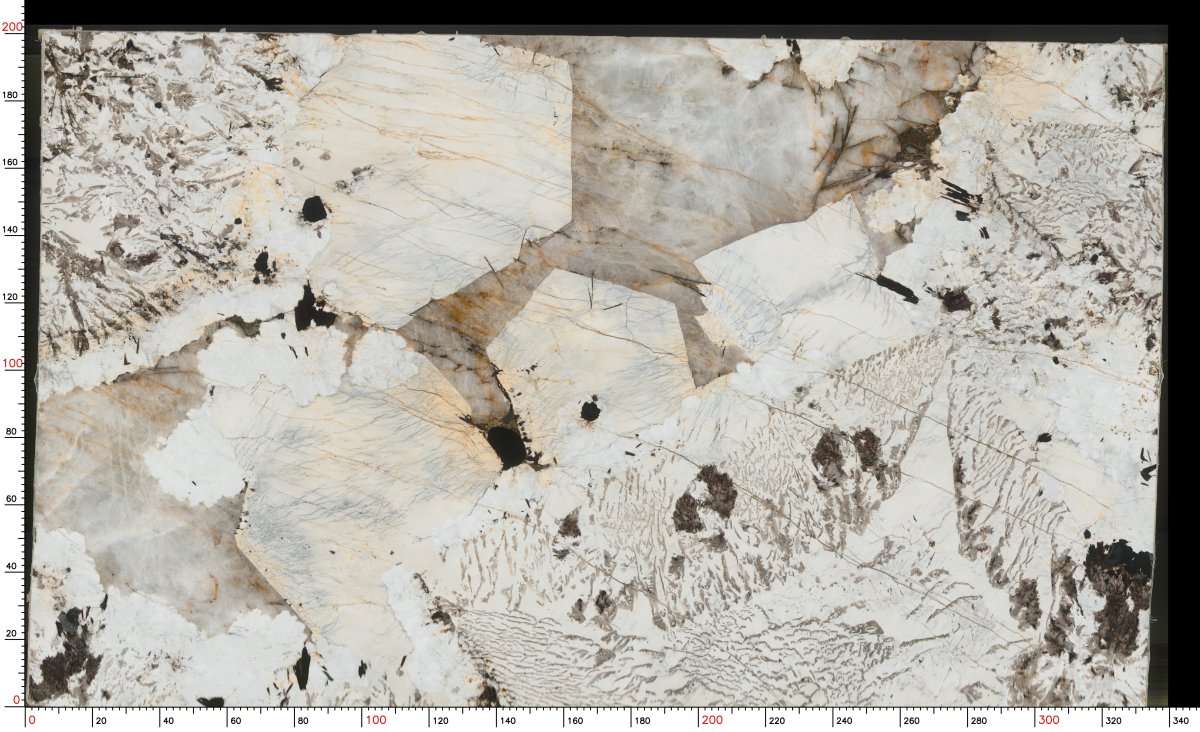Viewport: 1200px width, 732px height.
Task: Click red 200 on the horizontal ruler
Action: [712, 720]
